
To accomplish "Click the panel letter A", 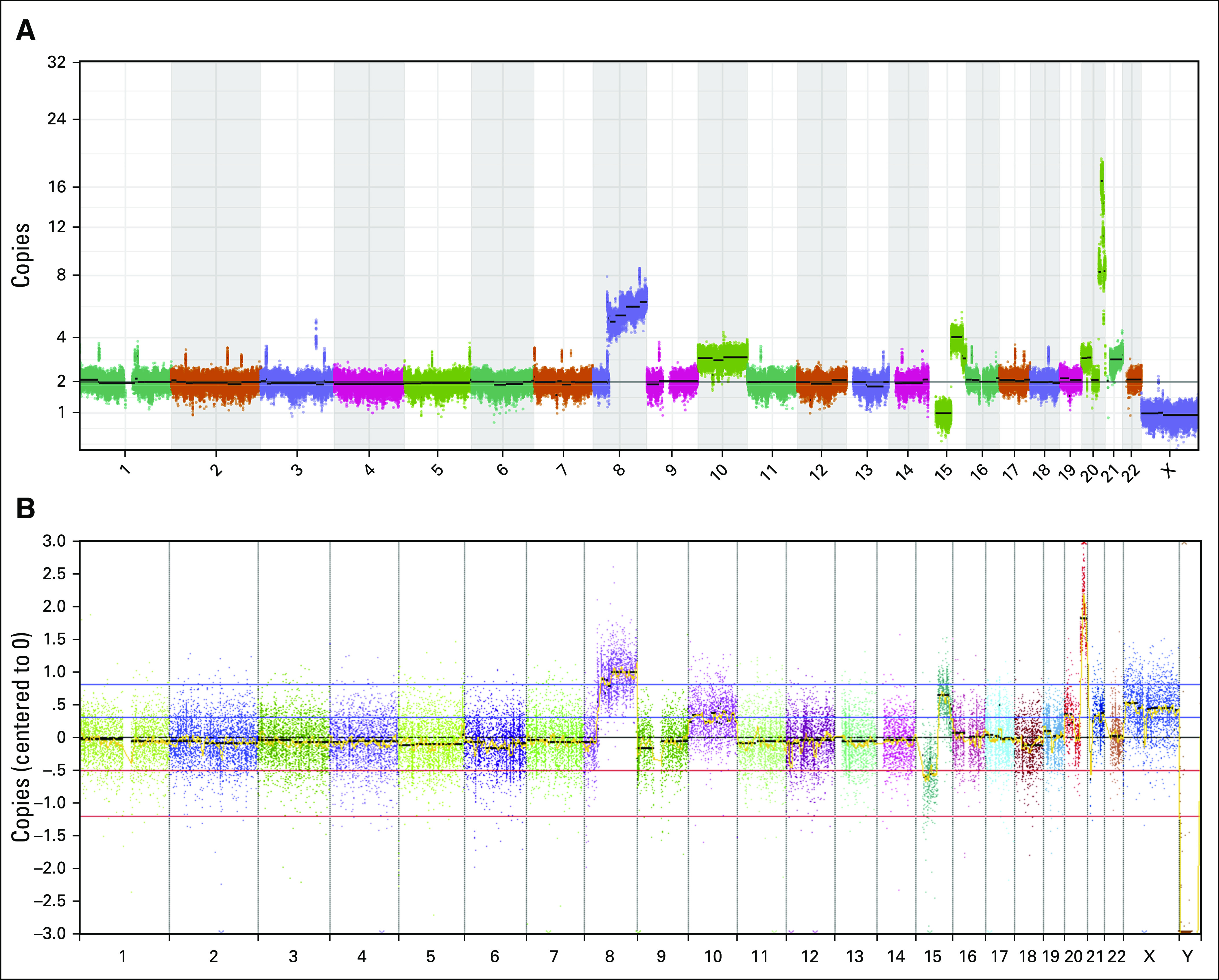I will tap(25, 30).
